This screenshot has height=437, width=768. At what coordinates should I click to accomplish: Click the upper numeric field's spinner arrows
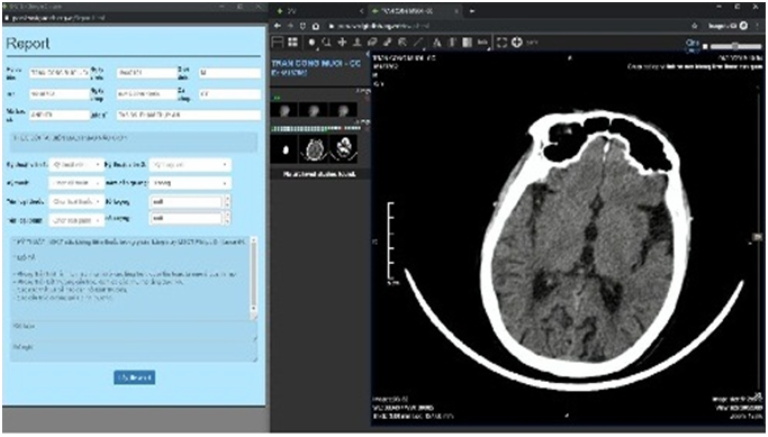pos(227,201)
